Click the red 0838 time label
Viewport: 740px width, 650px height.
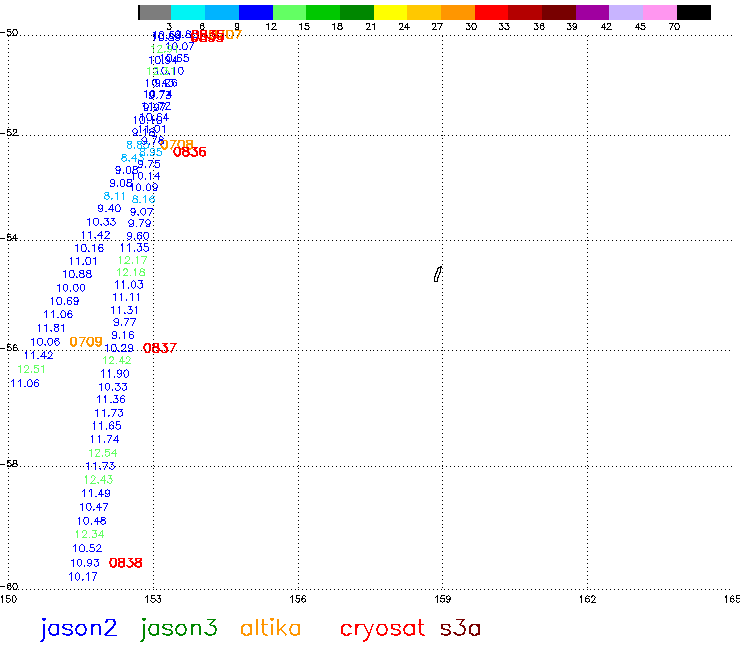click(x=126, y=563)
